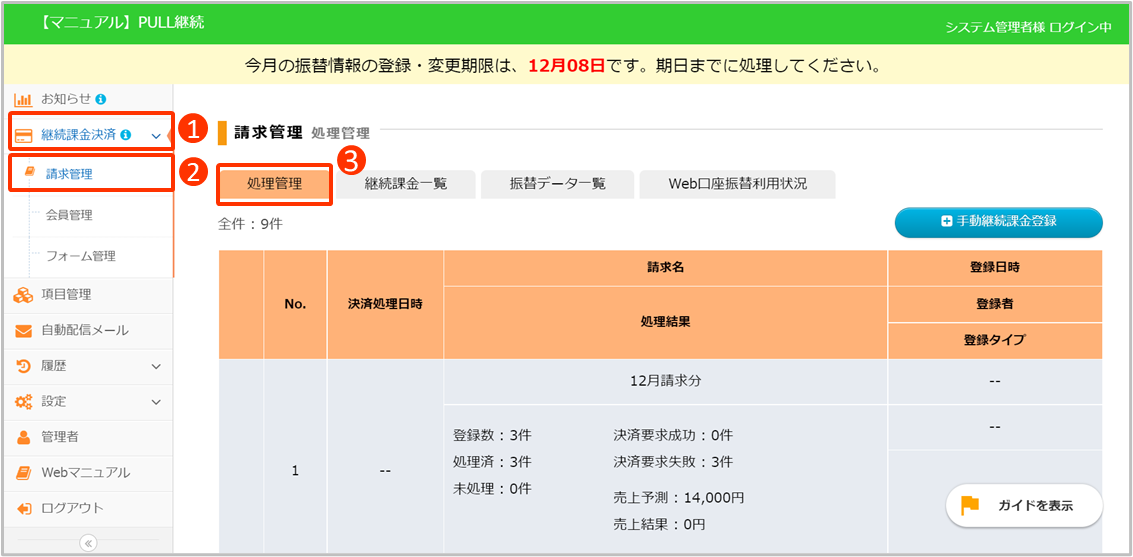Viewport: 1133px width, 557px height.
Task: Open the 振替データ一覧 tab
Action: pos(557,184)
